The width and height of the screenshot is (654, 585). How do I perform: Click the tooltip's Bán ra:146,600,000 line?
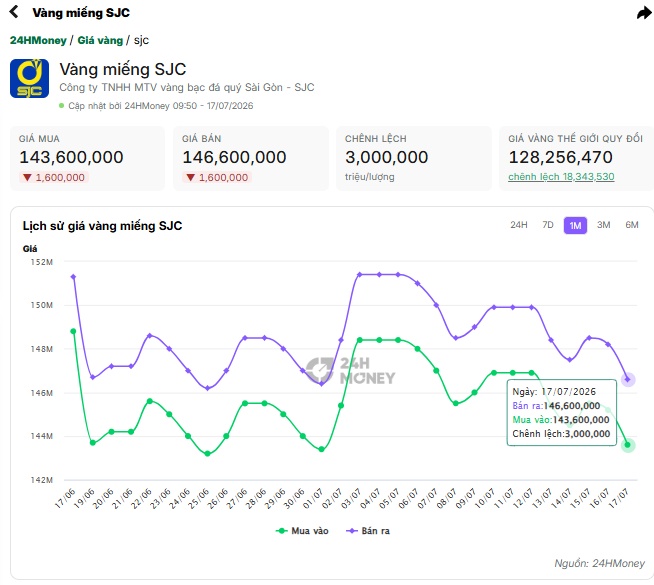pyautogui.click(x=556, y=406)
